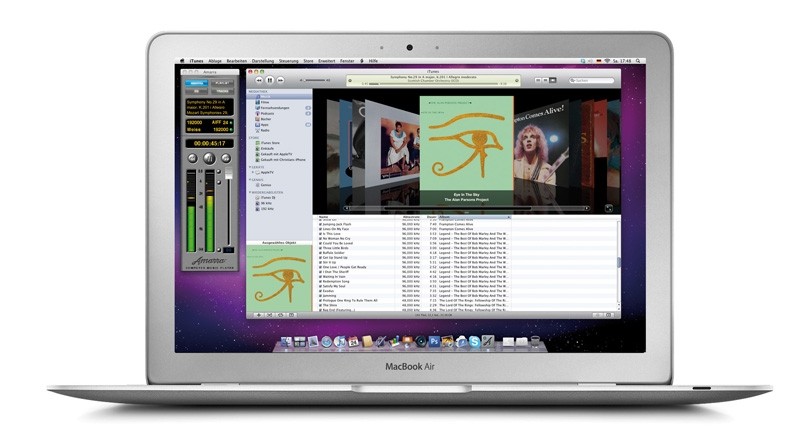Open the Fenster menu
Viewport: 800px width, 441px height.
347,61
